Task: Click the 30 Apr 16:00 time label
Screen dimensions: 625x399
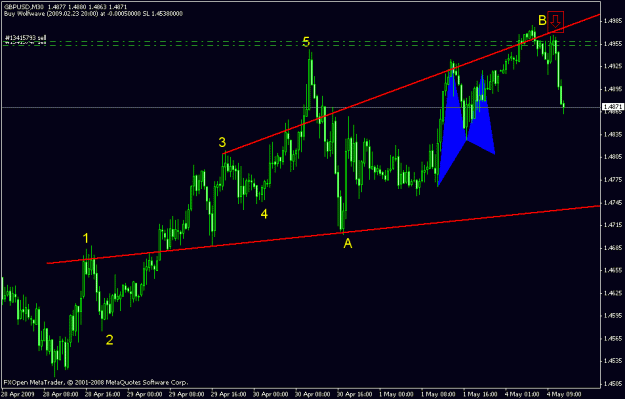Action: point(354,394)
